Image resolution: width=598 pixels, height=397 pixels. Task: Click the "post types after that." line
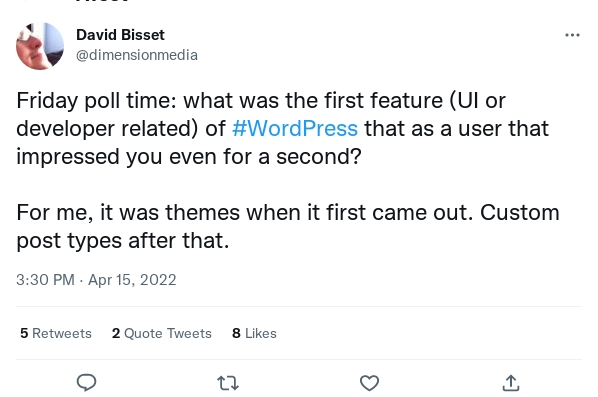[x=123, y=241]
